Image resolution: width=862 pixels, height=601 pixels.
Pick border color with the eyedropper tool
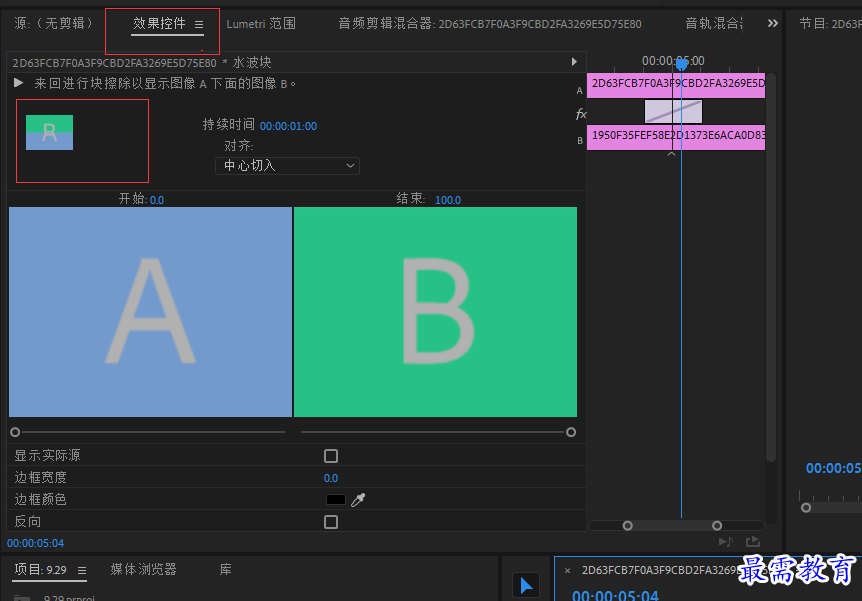358,499
